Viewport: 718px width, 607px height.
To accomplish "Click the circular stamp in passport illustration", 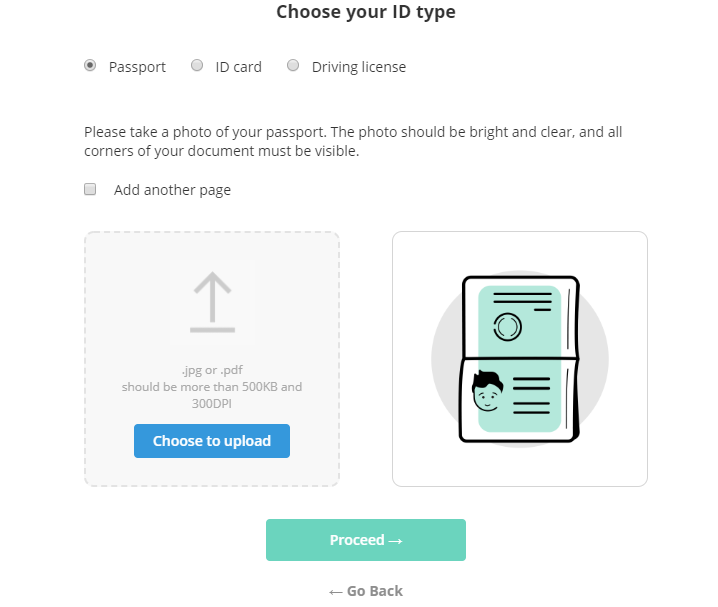I will [507, 327].
